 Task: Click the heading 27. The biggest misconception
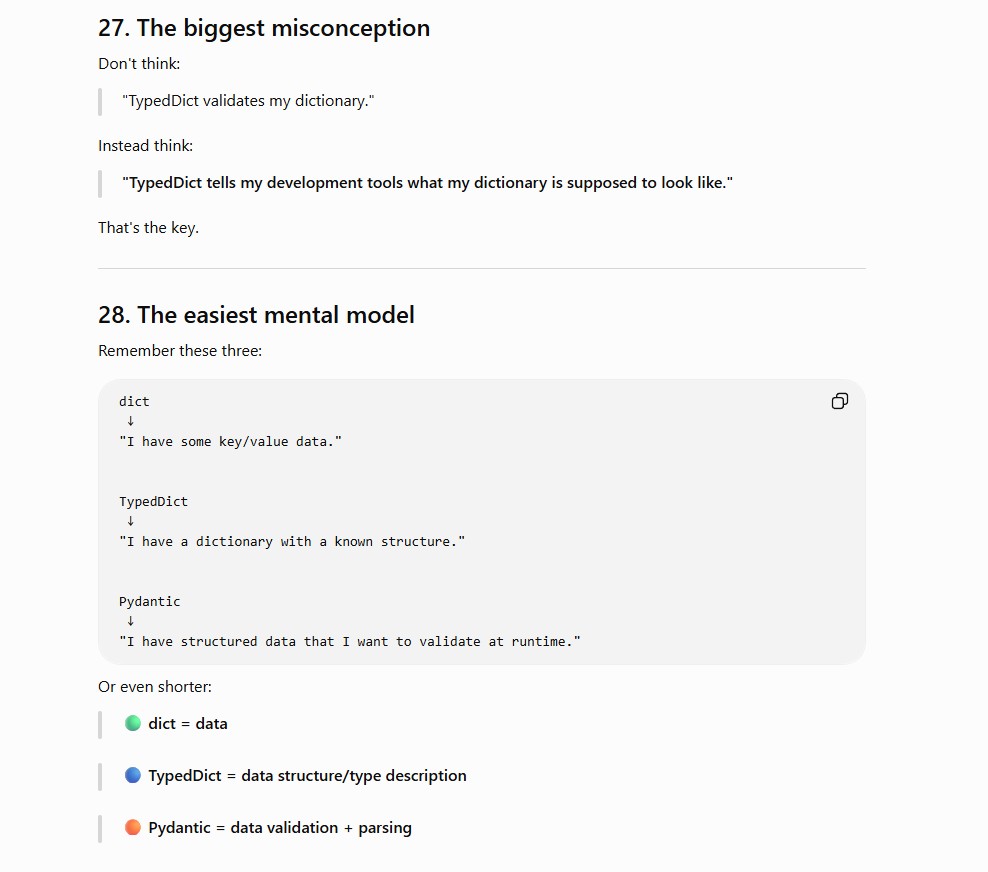click(264, 28)
